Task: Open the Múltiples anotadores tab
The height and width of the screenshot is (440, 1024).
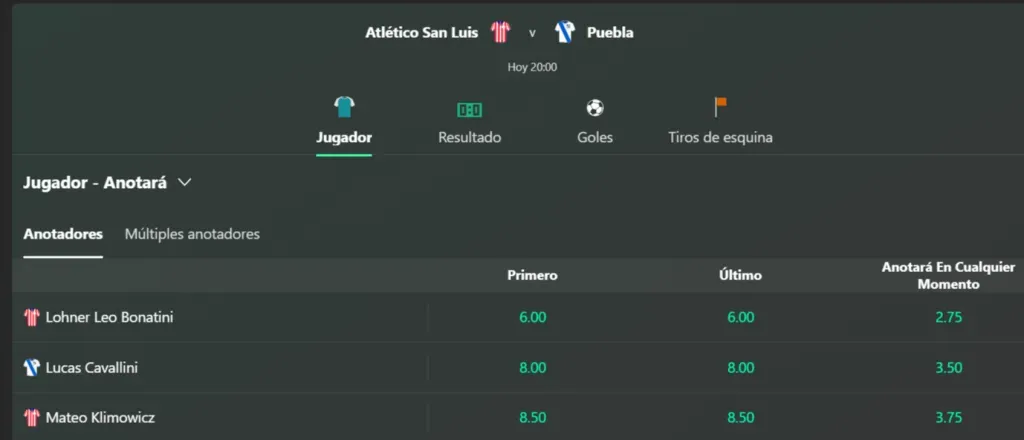Action: click(192, 234)
